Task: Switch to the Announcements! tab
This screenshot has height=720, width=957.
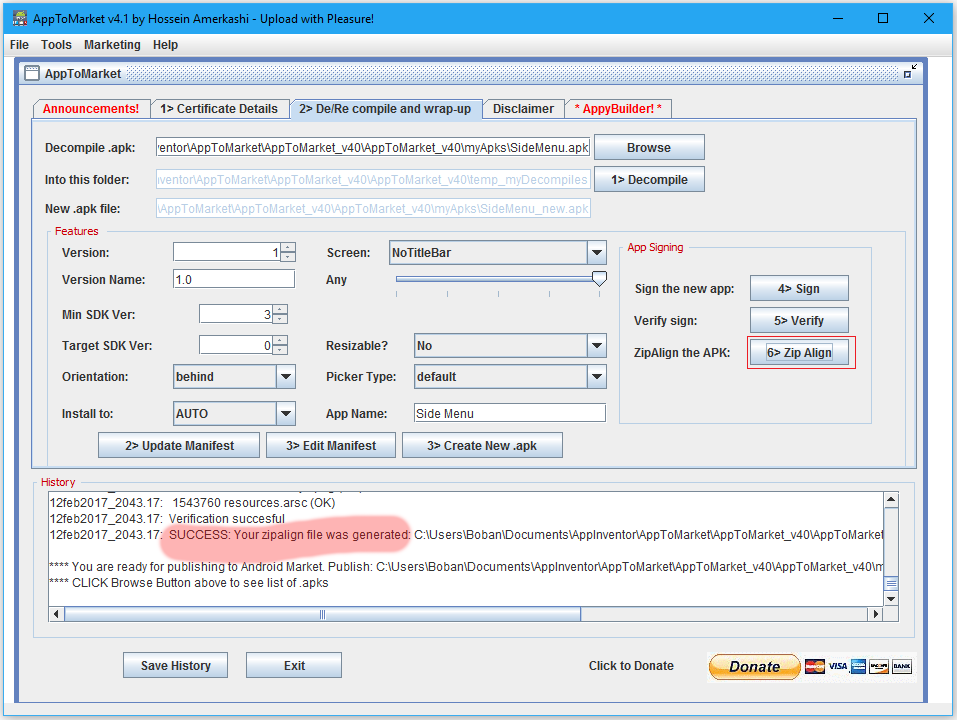Action: pos(91,109)
